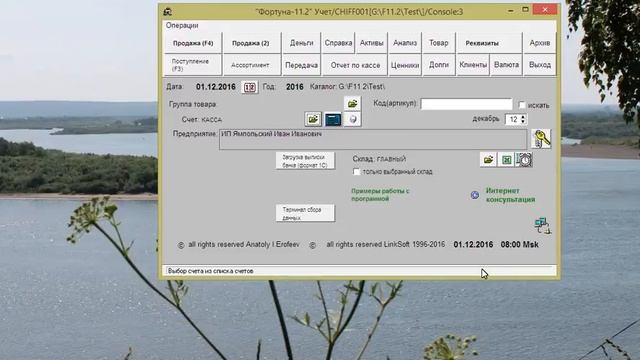Click the month number field showing 12
Image resolution: width=640 pixels, height=360 pixels.
coord(513,119)
